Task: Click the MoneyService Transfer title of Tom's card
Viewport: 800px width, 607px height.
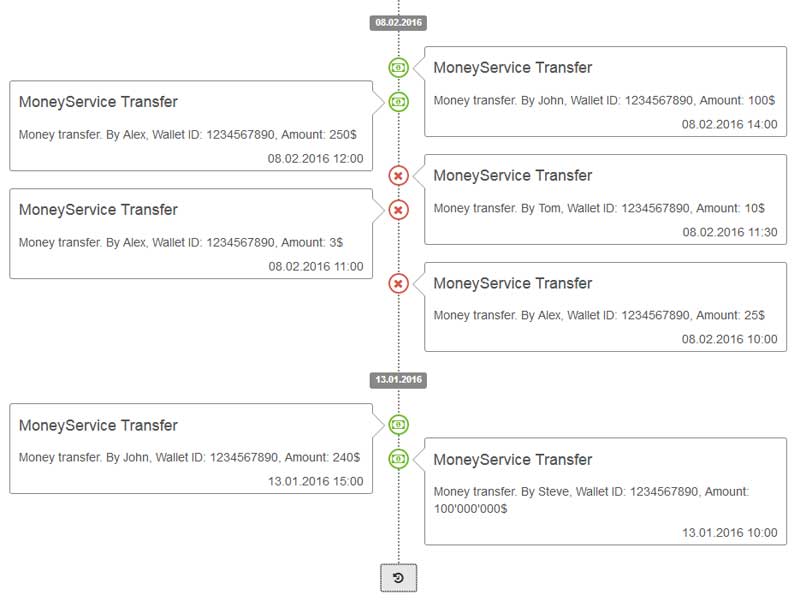Action: click(513, 175)
